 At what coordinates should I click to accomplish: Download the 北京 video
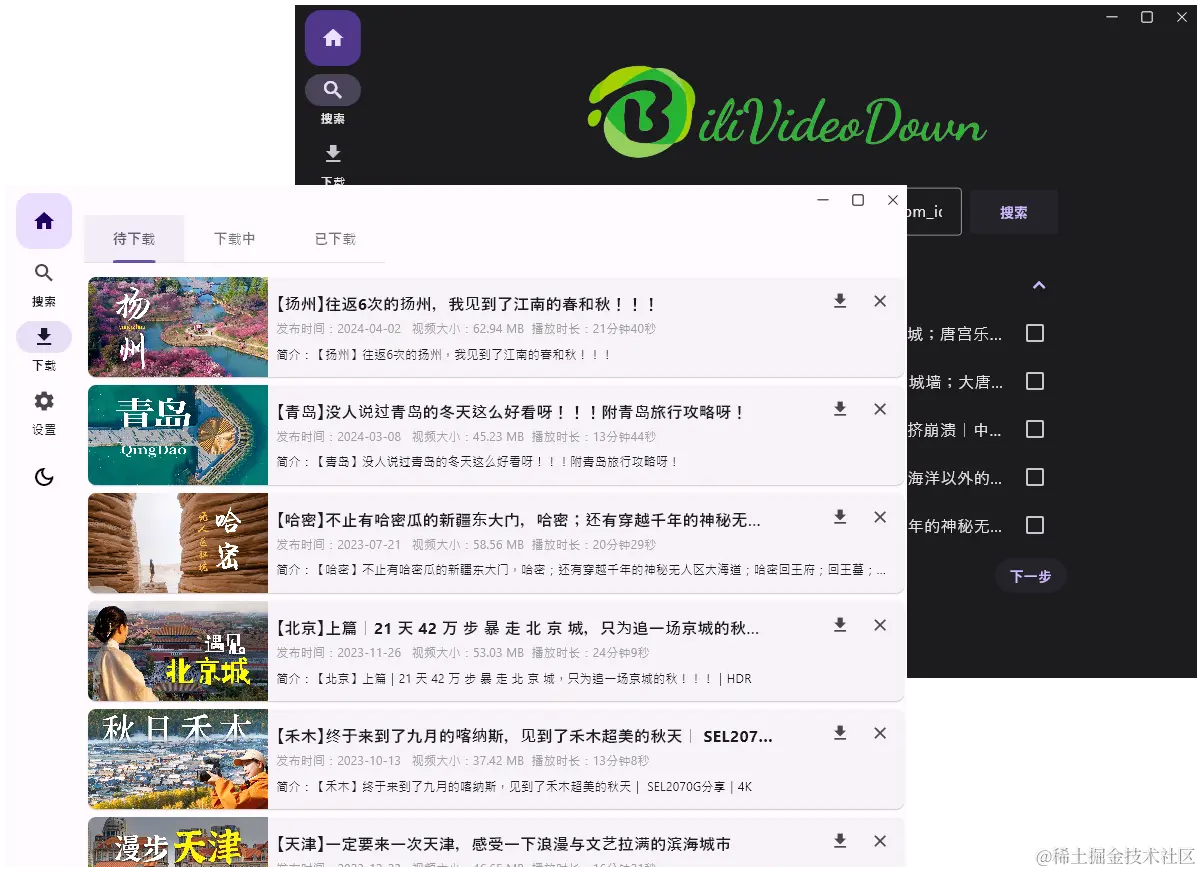(840, 625)
